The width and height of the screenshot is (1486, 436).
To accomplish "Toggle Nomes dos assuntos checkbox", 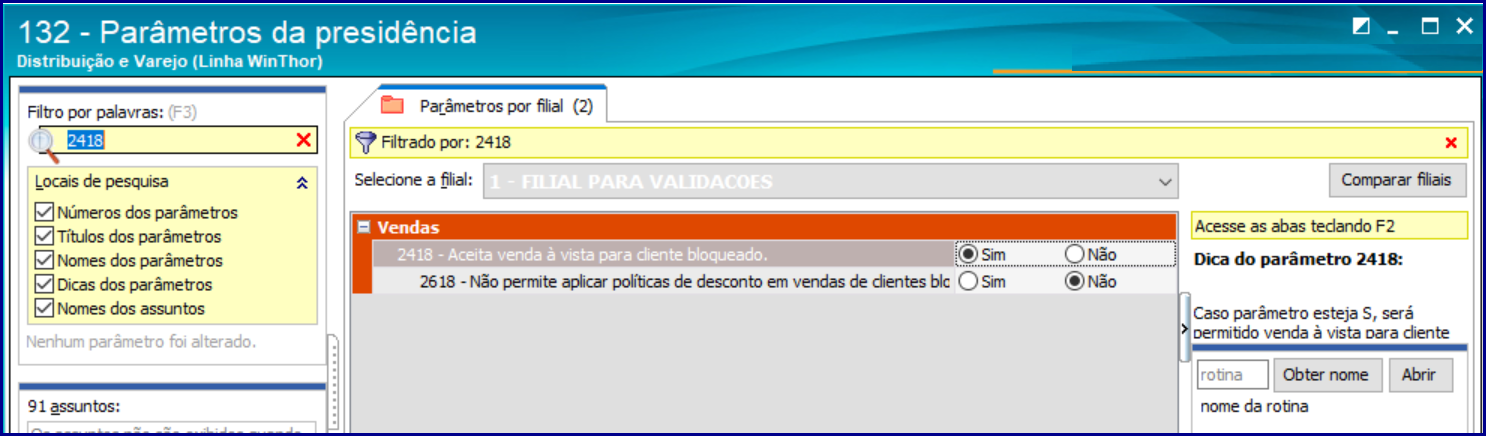I will [44, 308].
